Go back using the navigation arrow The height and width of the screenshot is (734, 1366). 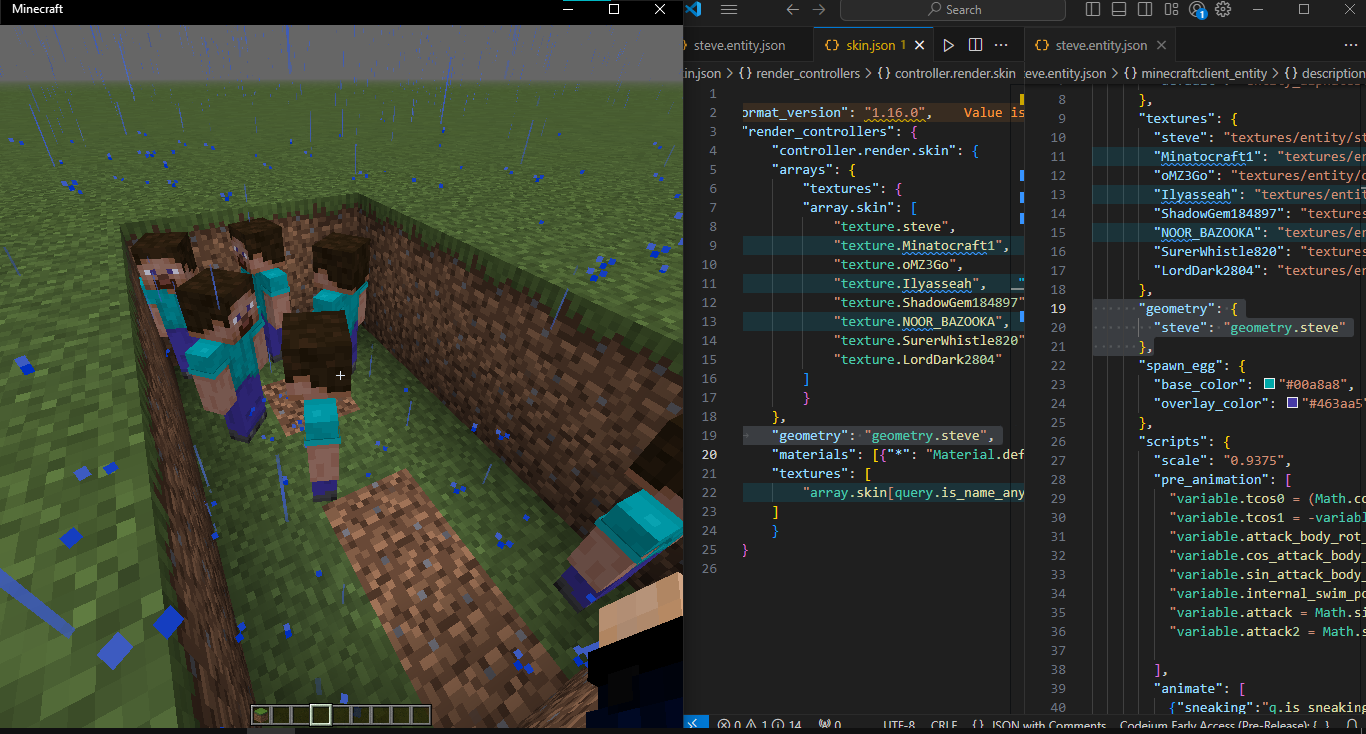click(792, 9)
